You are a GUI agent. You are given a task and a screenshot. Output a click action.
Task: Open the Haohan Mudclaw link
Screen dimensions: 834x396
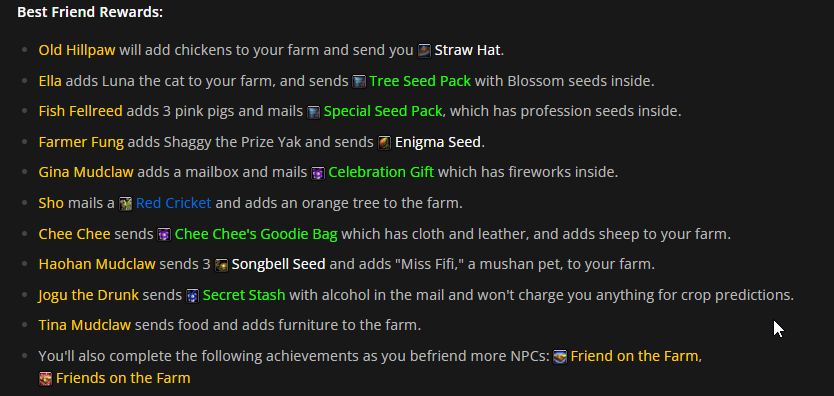(97, 265)
